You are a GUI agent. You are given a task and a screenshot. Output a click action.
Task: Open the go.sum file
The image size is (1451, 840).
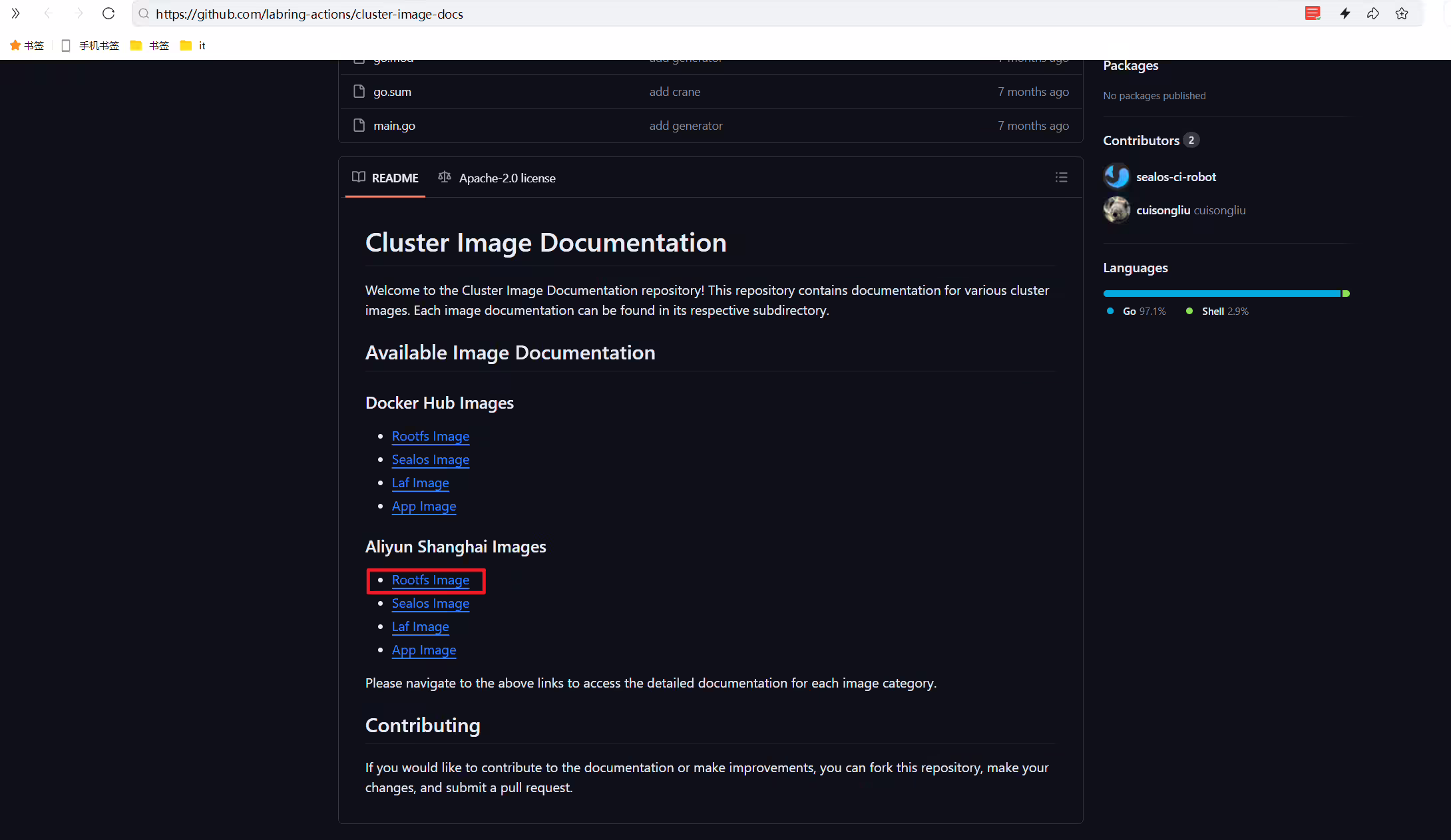[392, 92]
